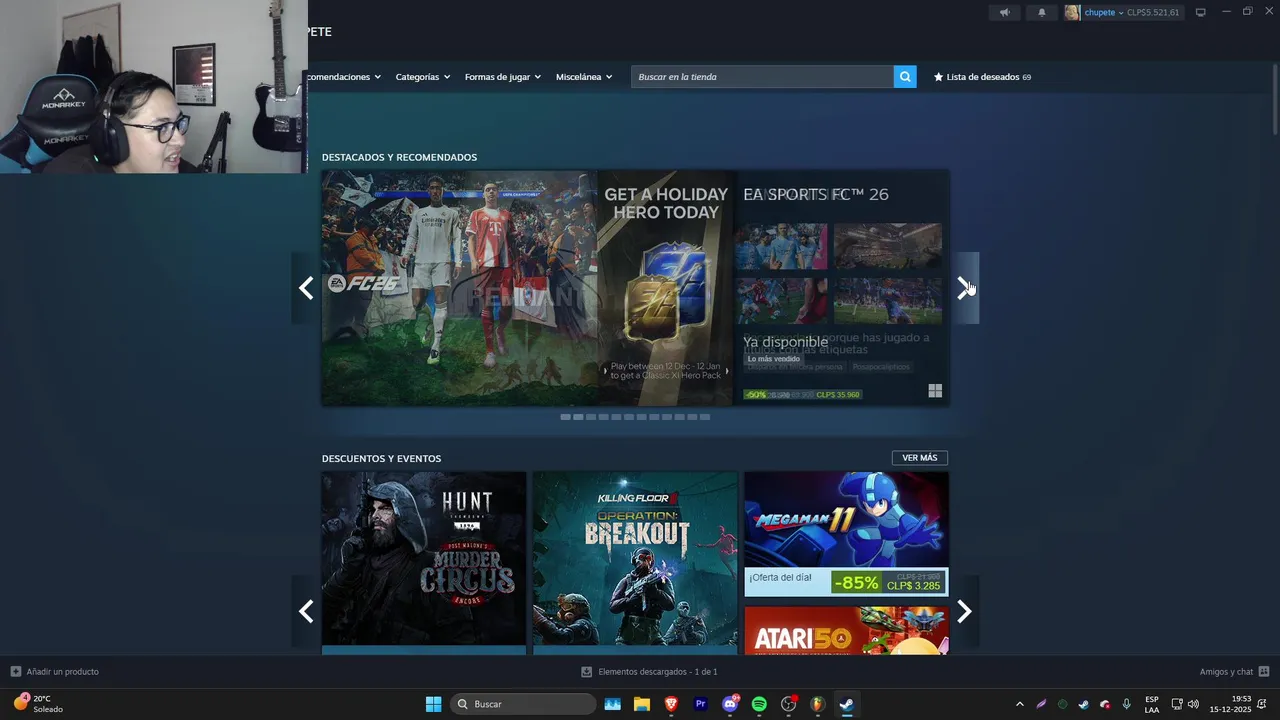The width and height of the screenshot is (1280, 720).
Task: Open FL Studio from the taskbar
Action: [817, 704]
